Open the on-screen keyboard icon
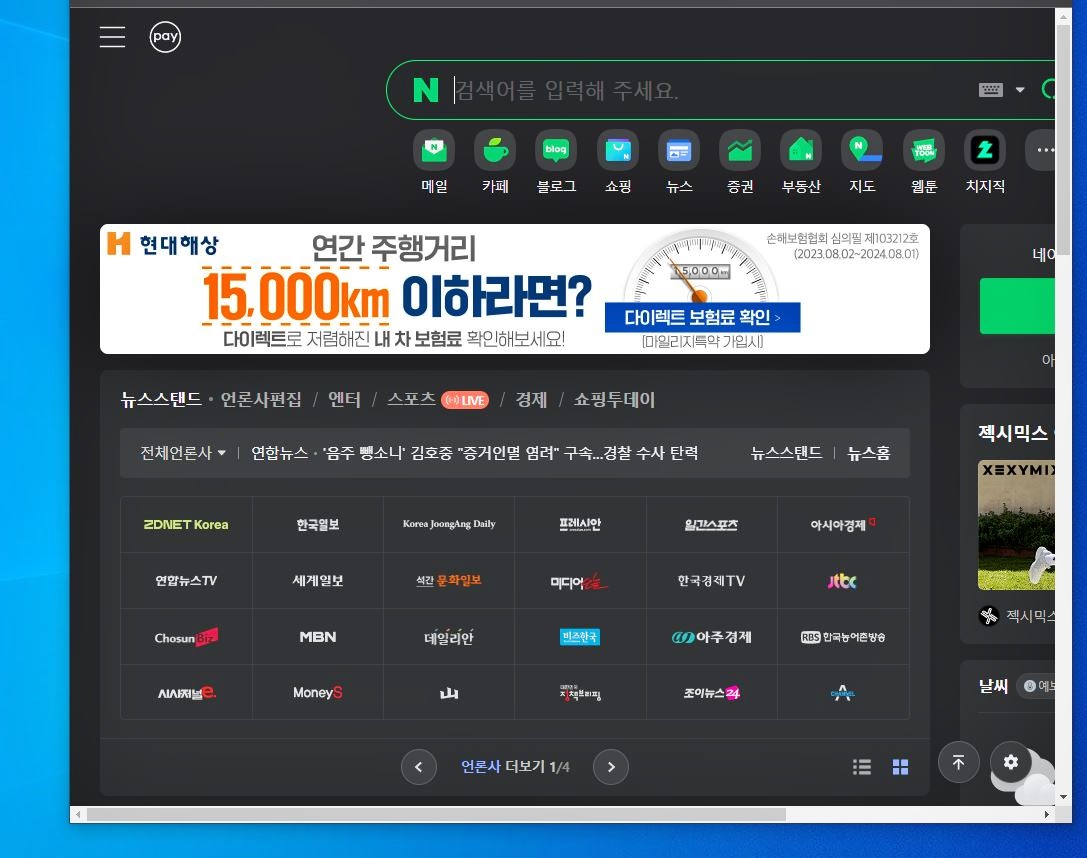 pyautogui.click(x=991, y=90)
